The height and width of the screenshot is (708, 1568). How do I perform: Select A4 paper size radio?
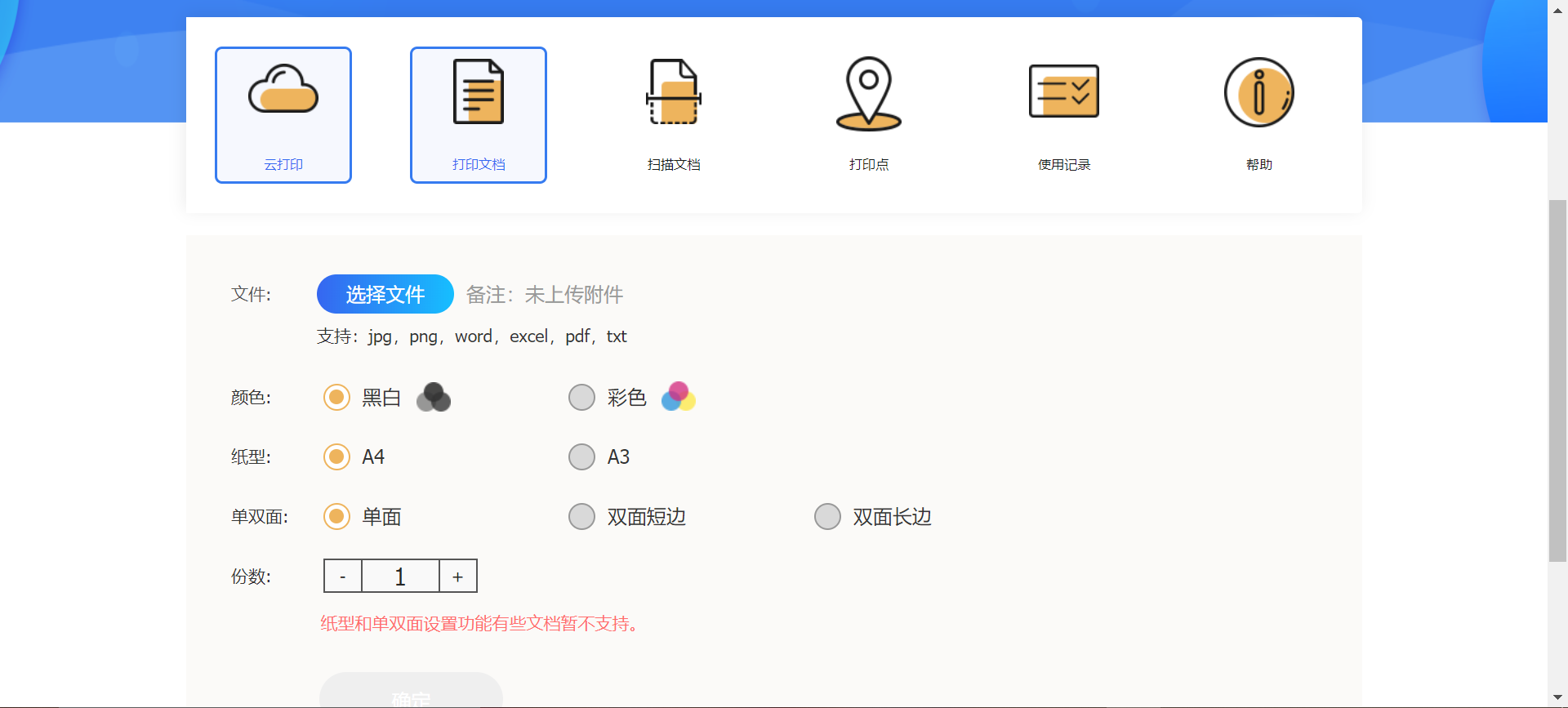point(336,456)
